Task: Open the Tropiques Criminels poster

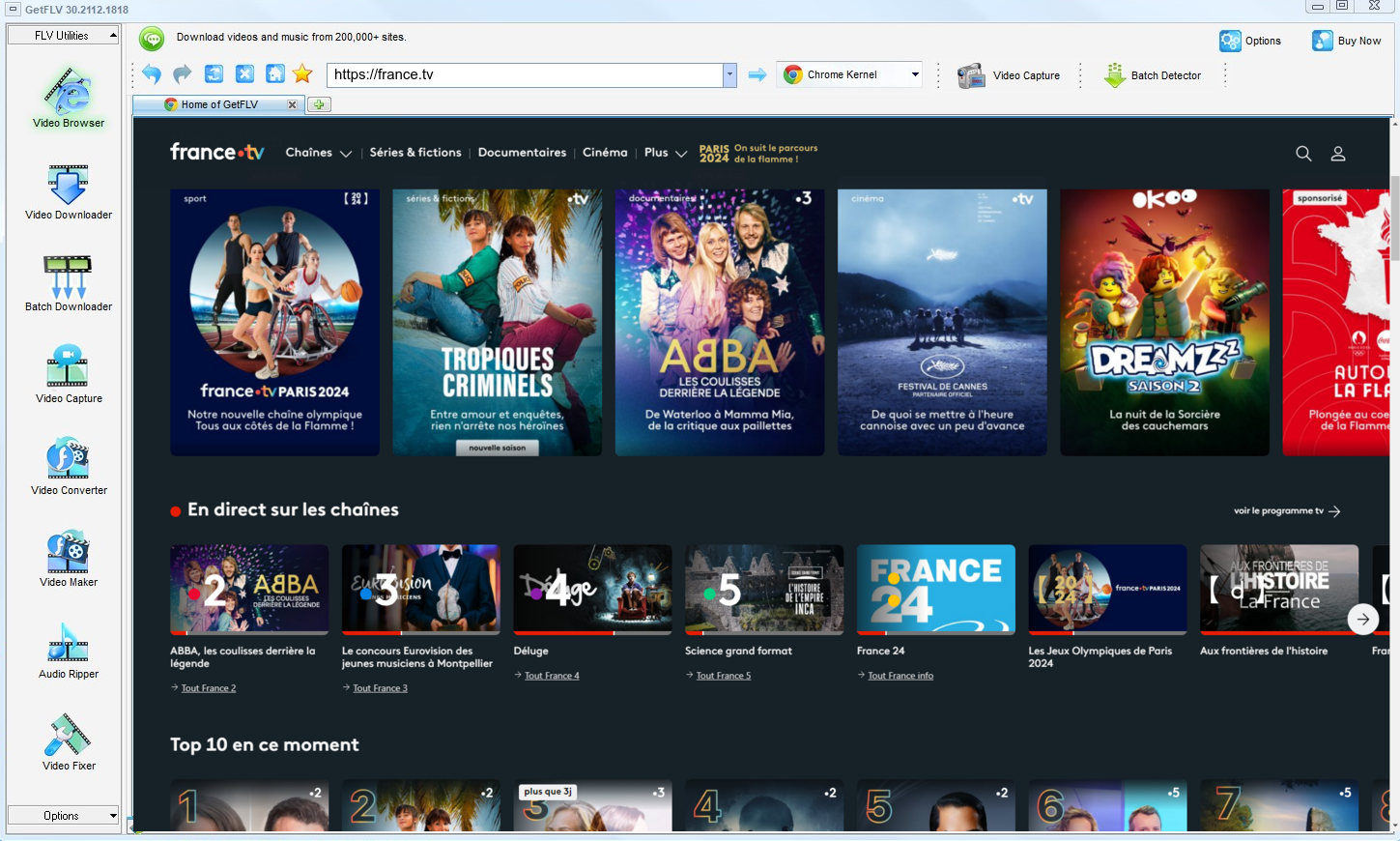Action: tap(497, 322)
